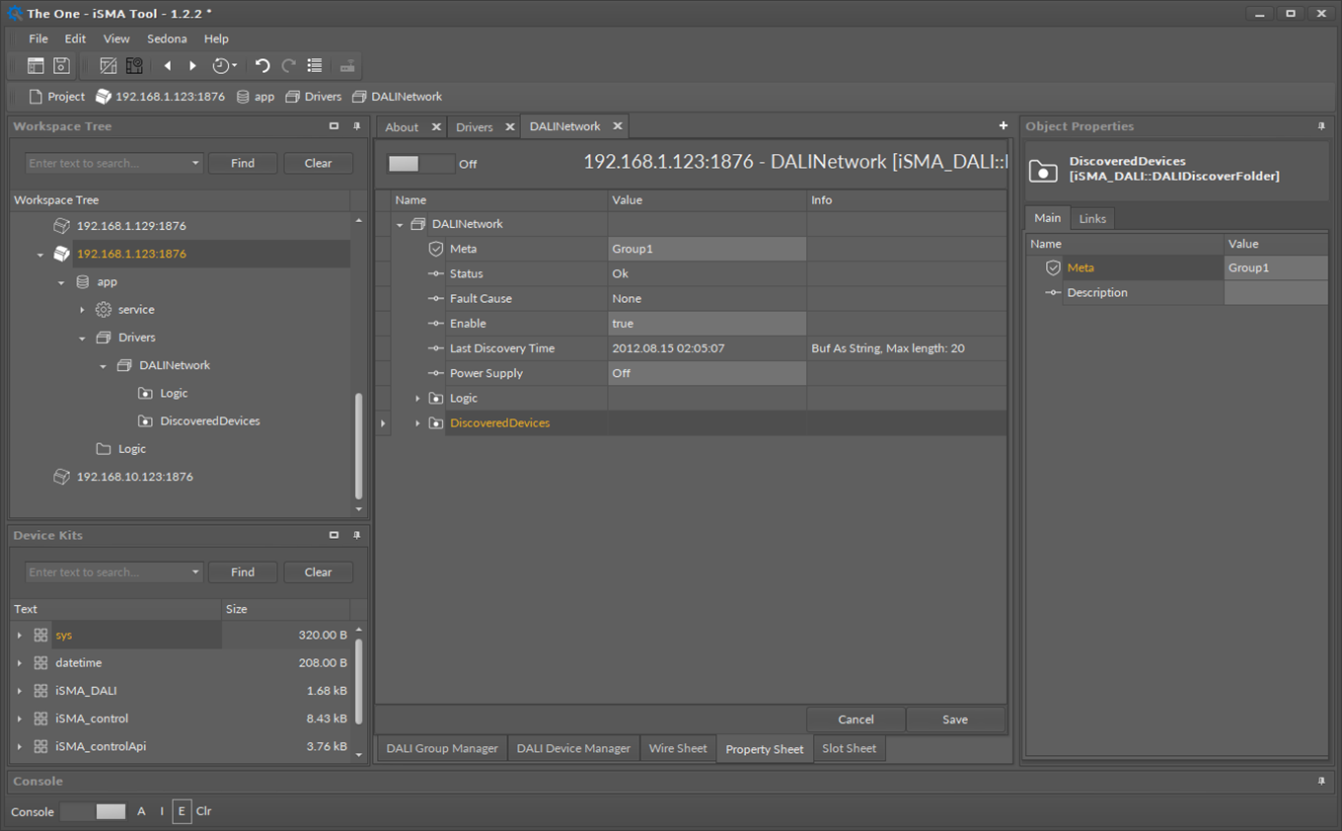Toggle the Console switch at the bottom
This screenshot has height=831, width=1342.
94,811
